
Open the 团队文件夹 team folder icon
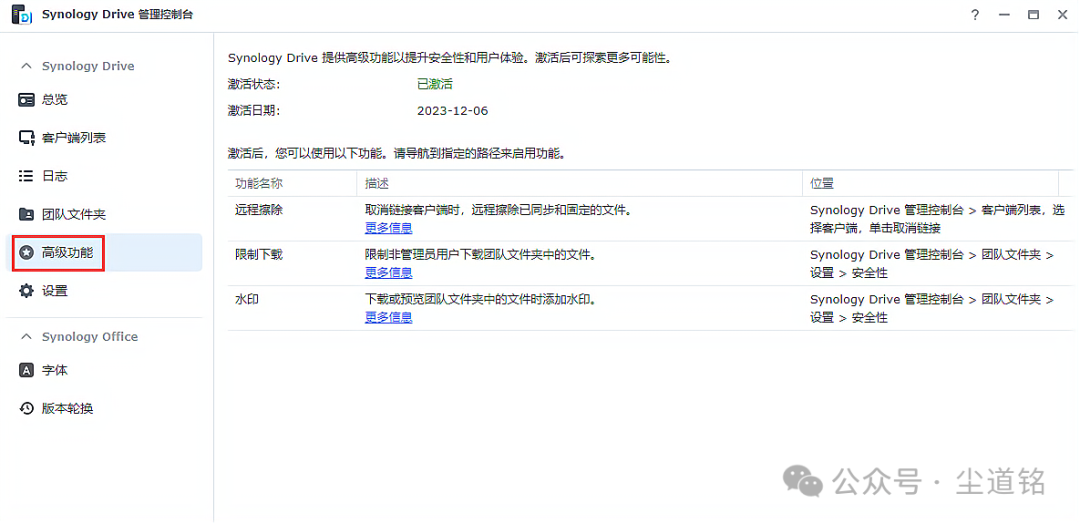(27, 214)
